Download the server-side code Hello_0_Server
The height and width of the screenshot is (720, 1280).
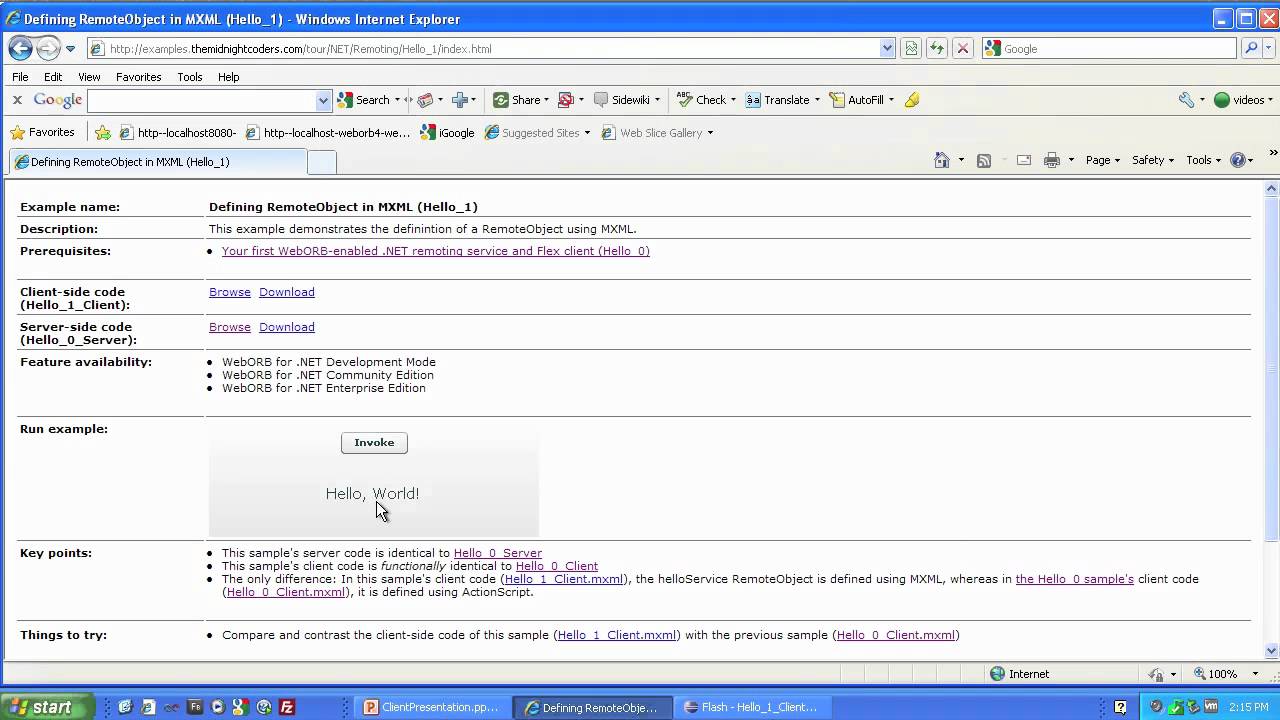click(x=286, y=327)
